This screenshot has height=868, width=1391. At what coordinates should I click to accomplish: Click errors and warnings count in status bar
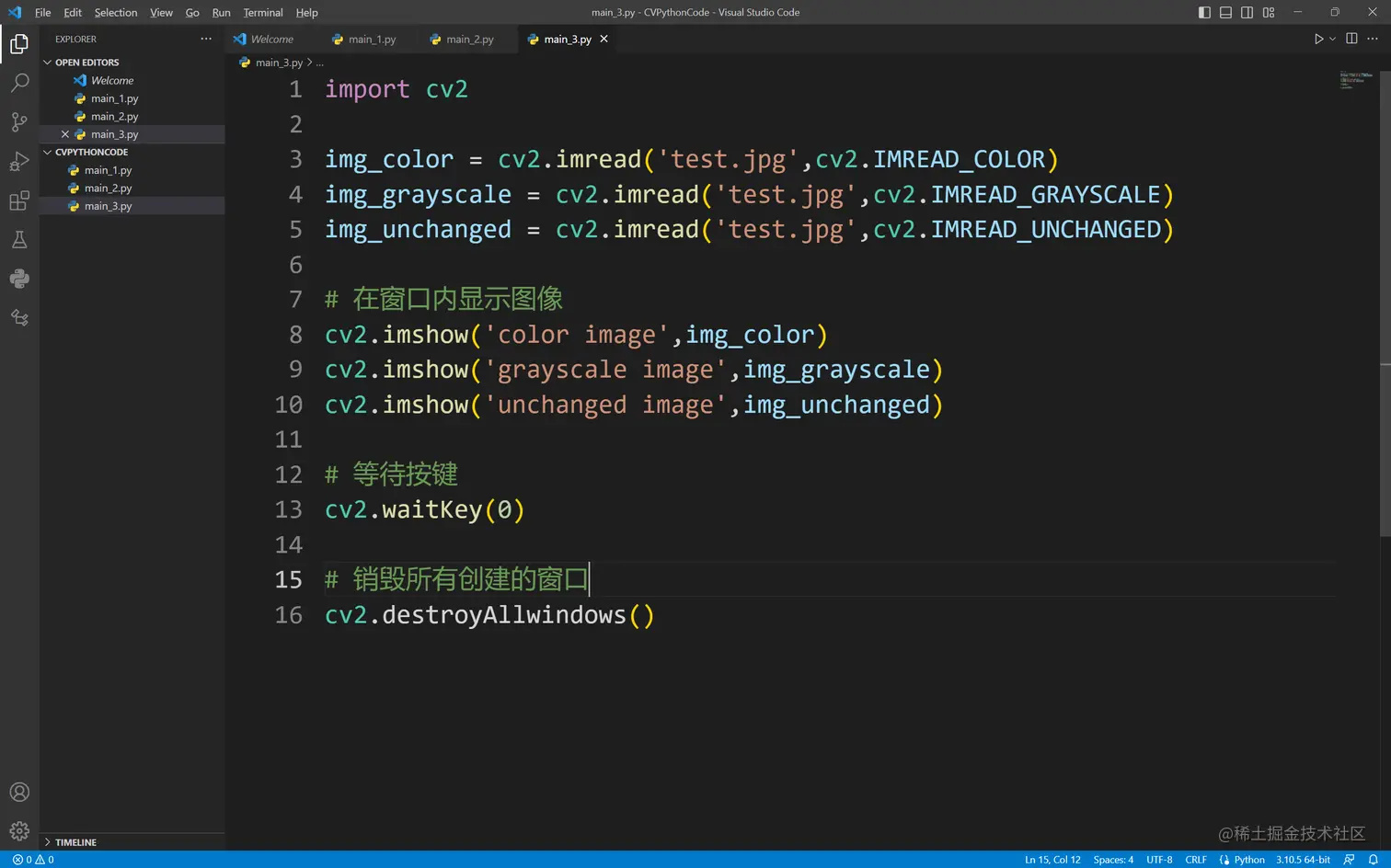(33, 860)
